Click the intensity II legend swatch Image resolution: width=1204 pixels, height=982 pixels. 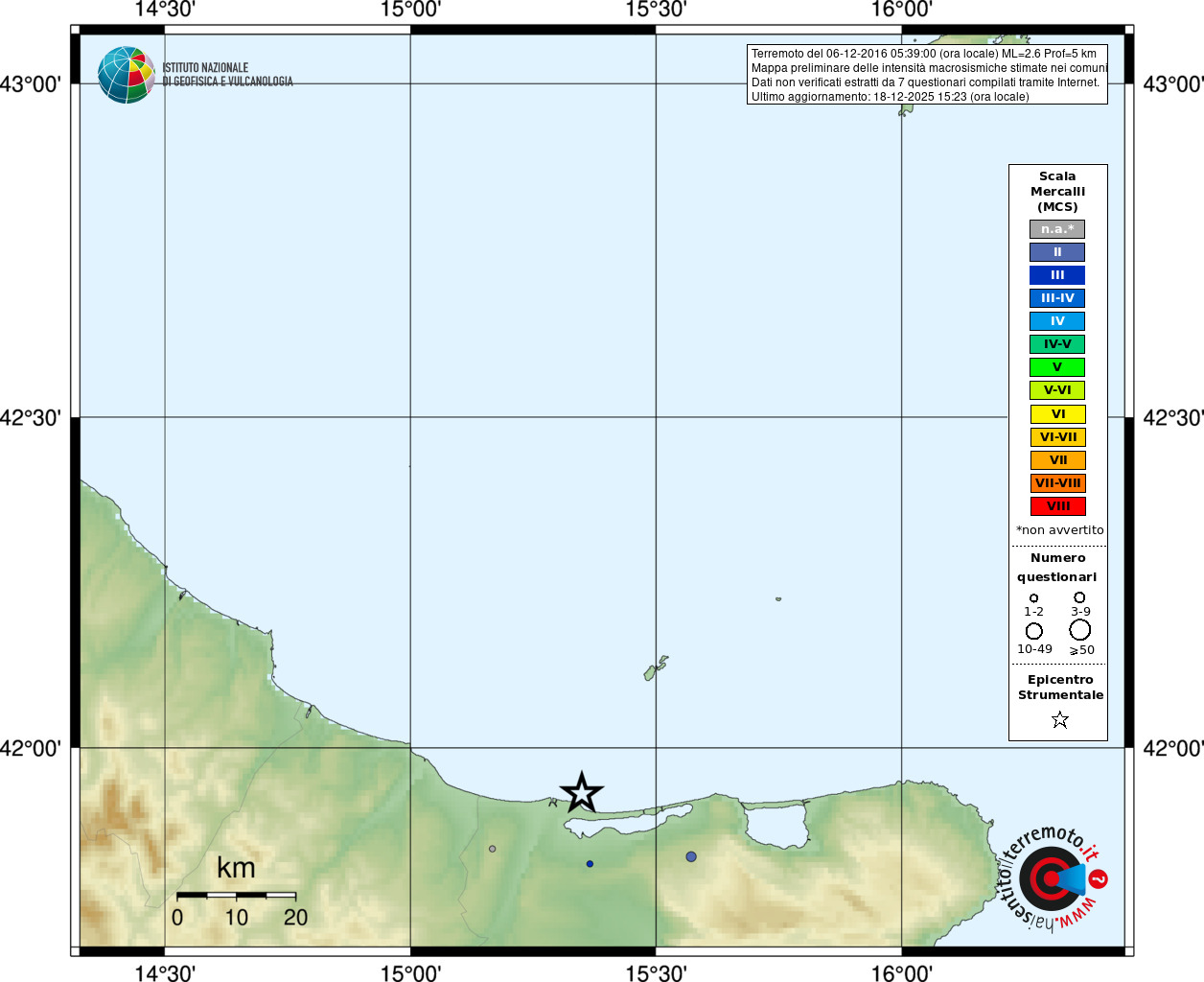click(1057, 252)
